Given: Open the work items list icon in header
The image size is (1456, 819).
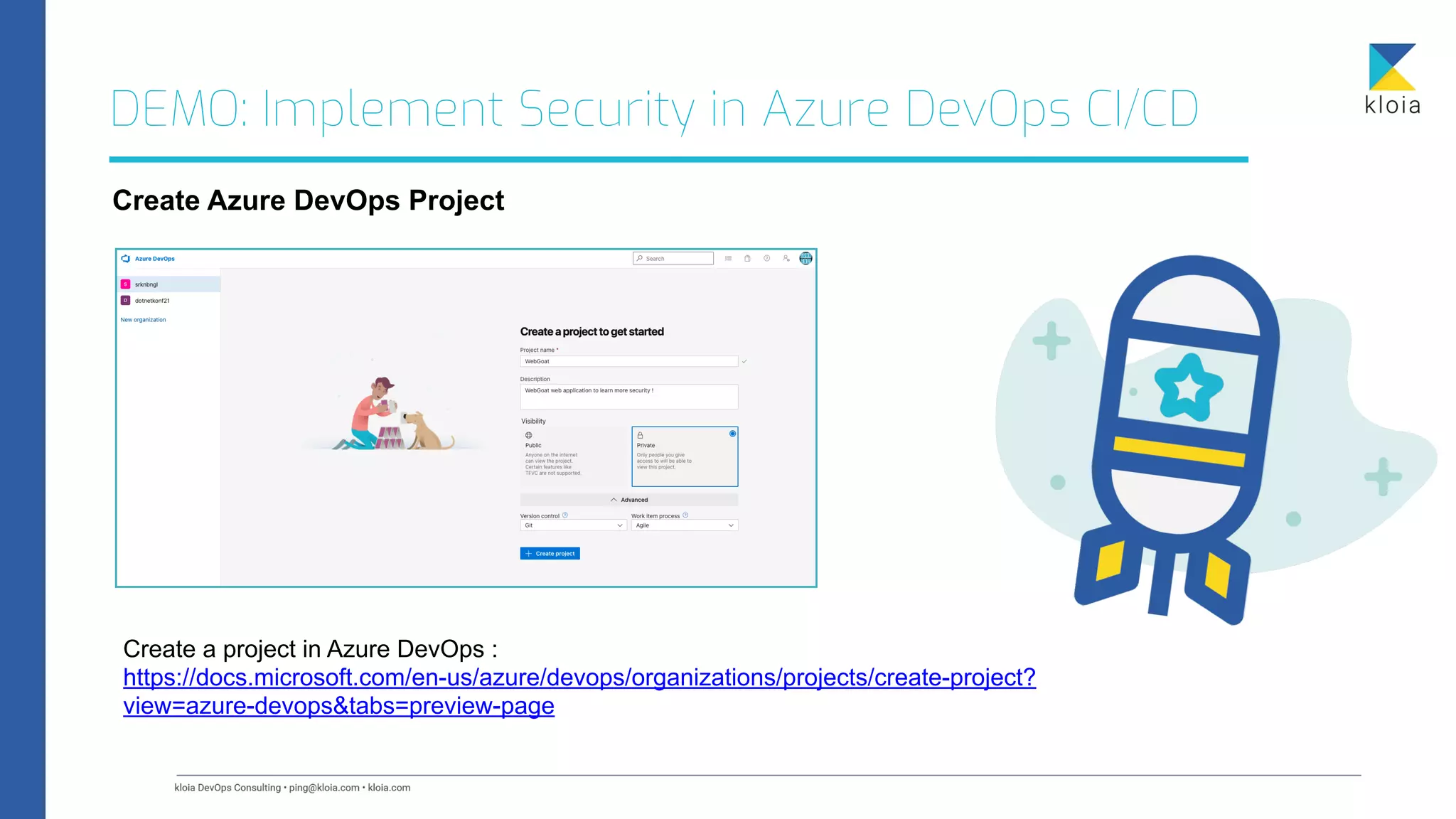Looking at the screenshot, I should 728,259.
